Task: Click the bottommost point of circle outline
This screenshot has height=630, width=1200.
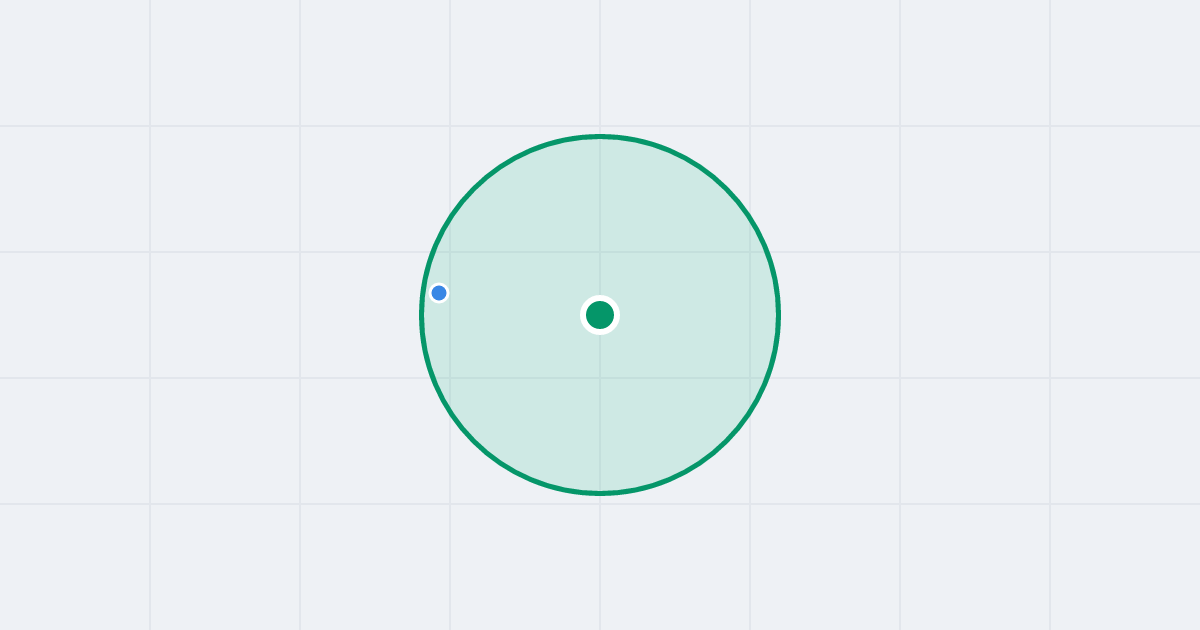Action: [x=600, y=493]
